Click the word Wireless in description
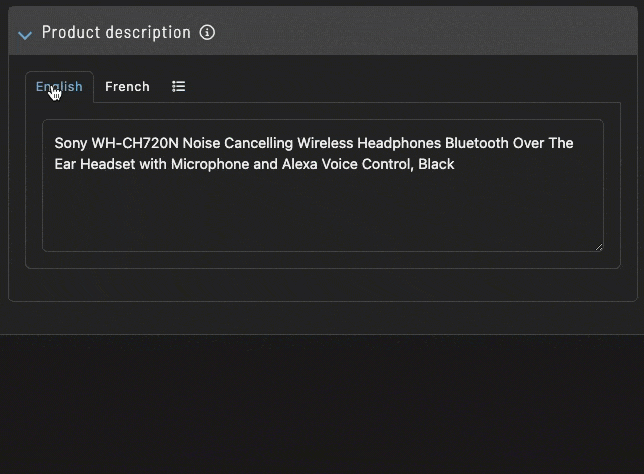 [325, 143]
